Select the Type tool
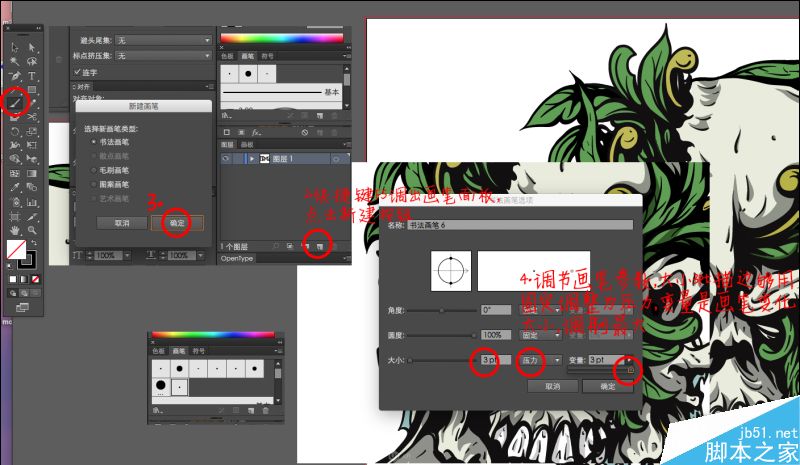 (32, 76)
